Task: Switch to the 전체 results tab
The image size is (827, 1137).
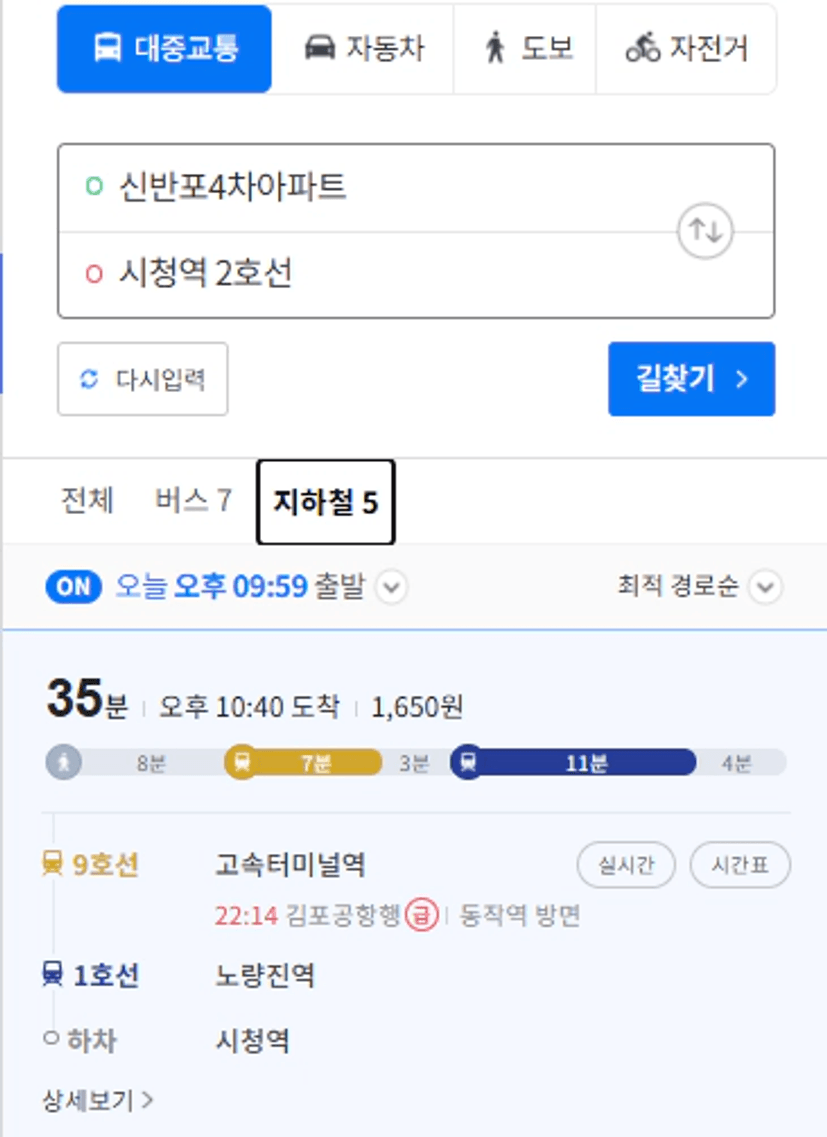Action: pyautogui.click(x=88, y=501)
